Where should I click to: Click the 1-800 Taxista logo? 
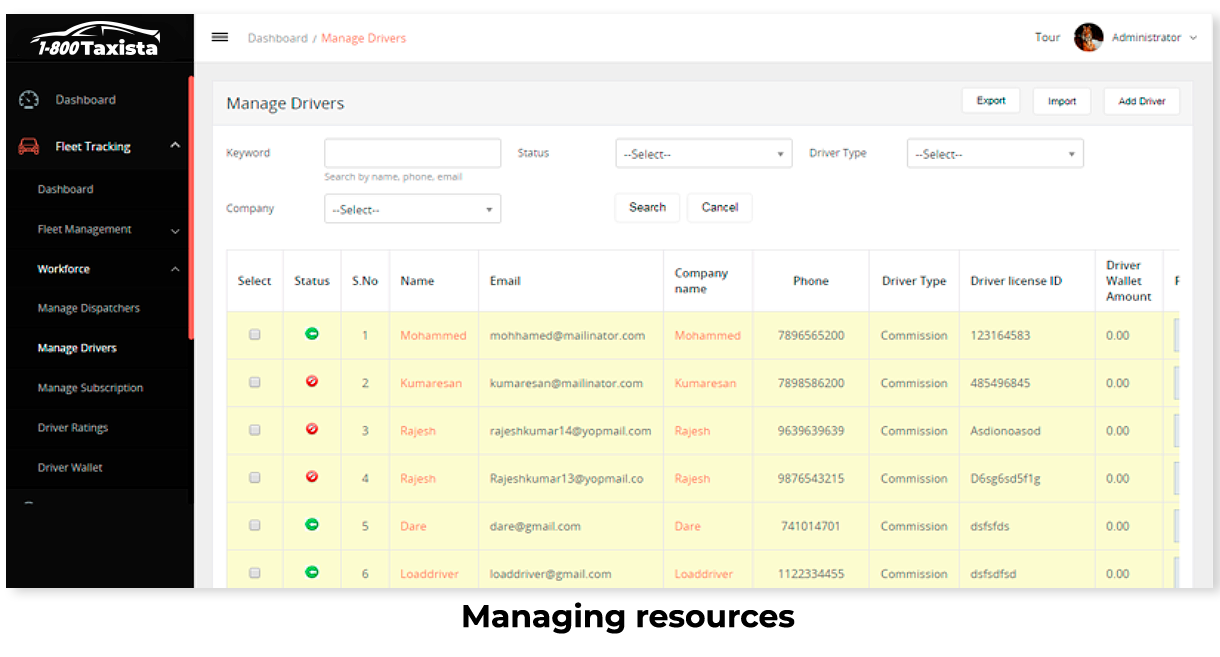95,40
